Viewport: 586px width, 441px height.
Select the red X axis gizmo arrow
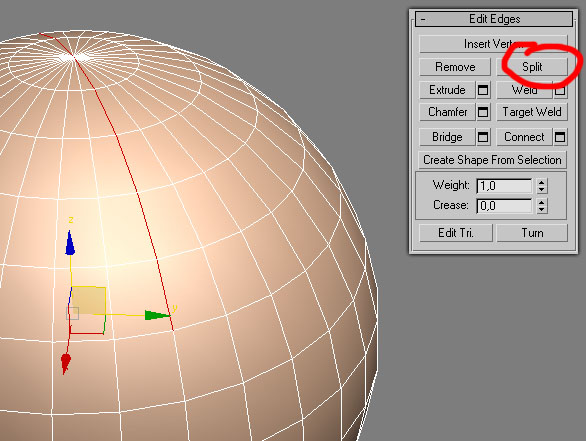(x=66, y=363)
